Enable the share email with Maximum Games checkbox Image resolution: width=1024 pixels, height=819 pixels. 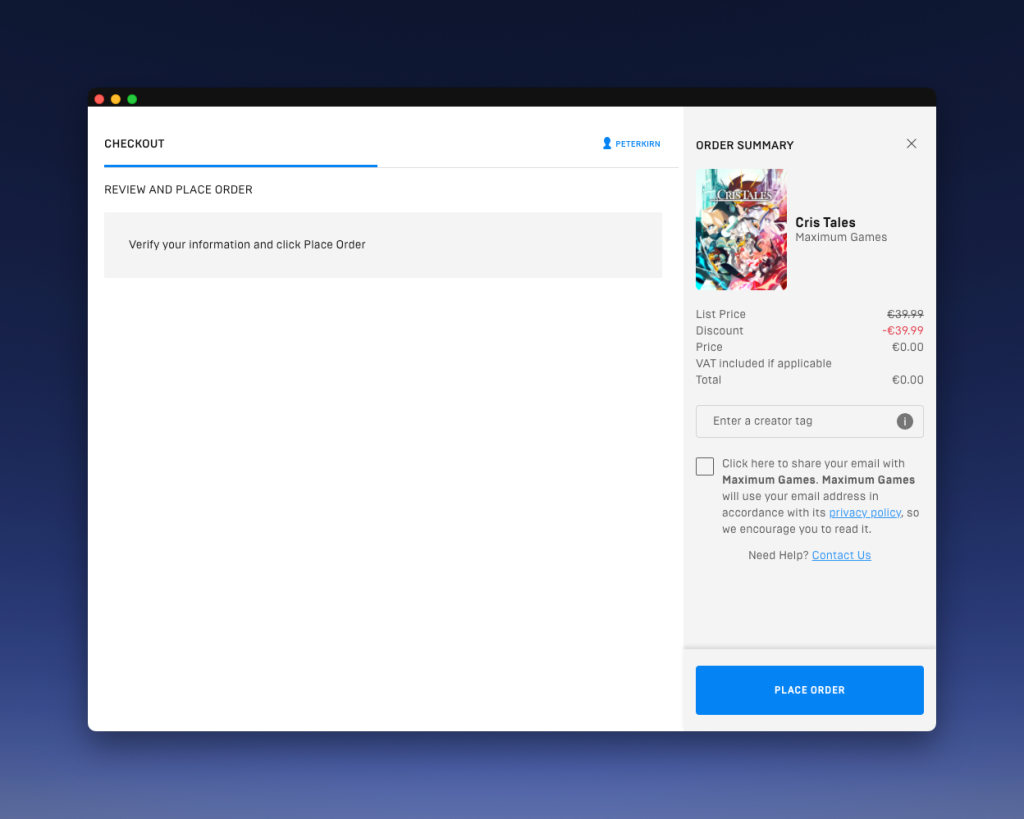click(x=705, y=466)
